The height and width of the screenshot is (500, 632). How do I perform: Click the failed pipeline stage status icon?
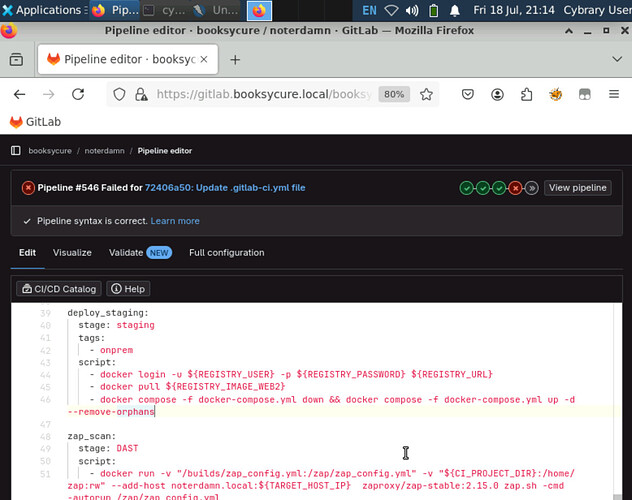pyautogui.click(x=515, y=188)
